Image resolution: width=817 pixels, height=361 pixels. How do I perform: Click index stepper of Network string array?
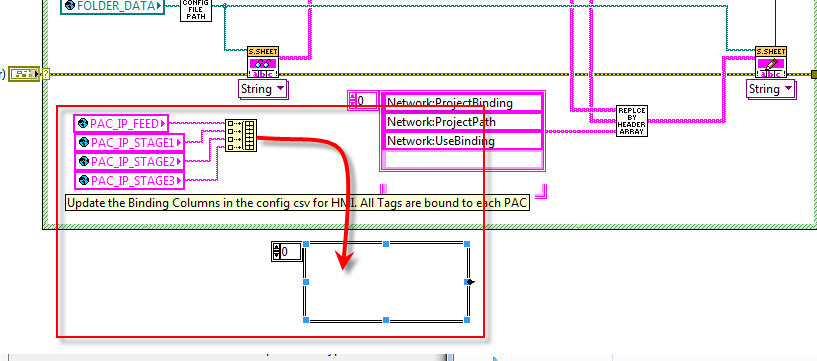(352, 100)
